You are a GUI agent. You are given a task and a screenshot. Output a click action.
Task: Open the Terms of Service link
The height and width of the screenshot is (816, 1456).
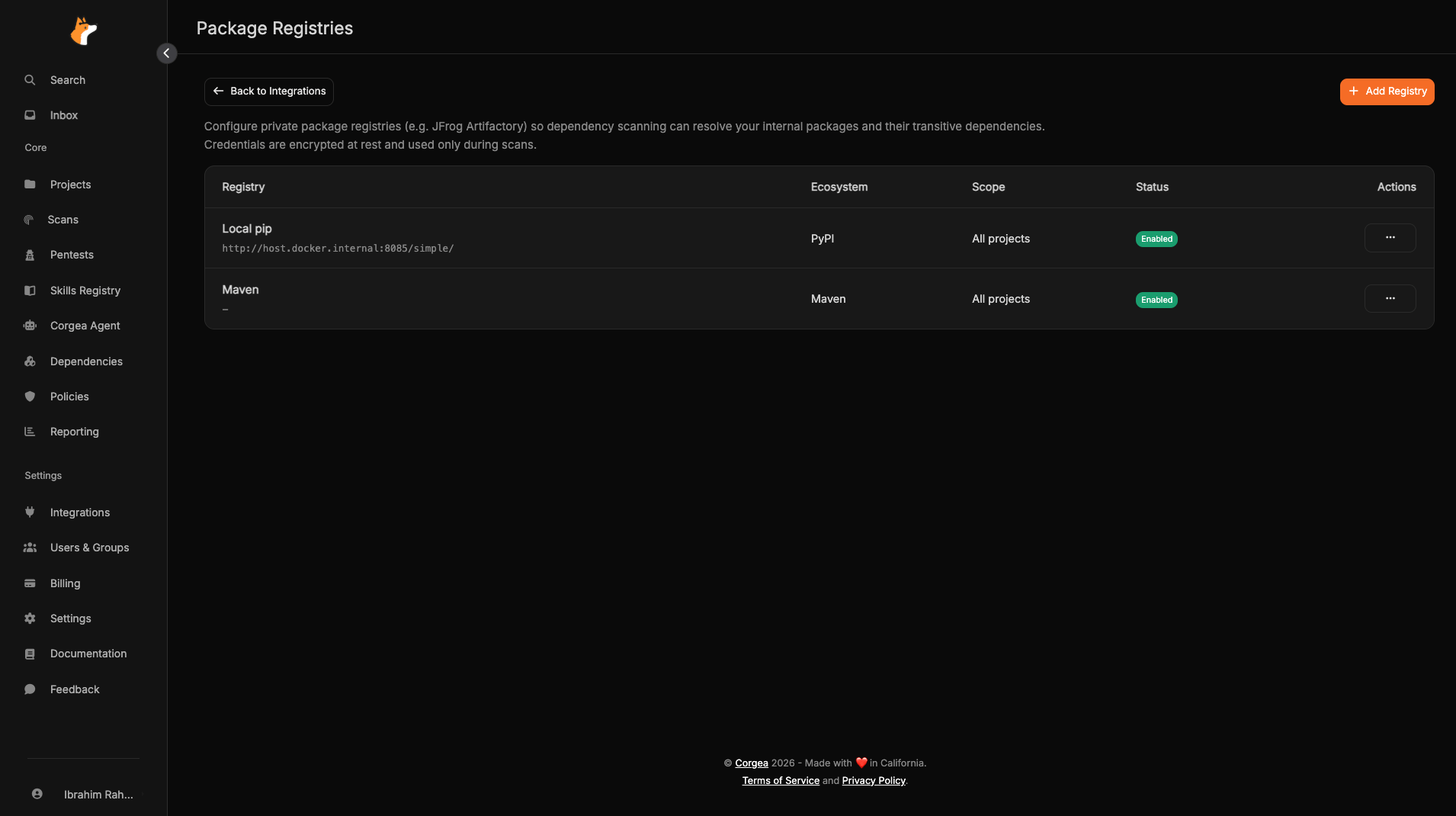781,781
